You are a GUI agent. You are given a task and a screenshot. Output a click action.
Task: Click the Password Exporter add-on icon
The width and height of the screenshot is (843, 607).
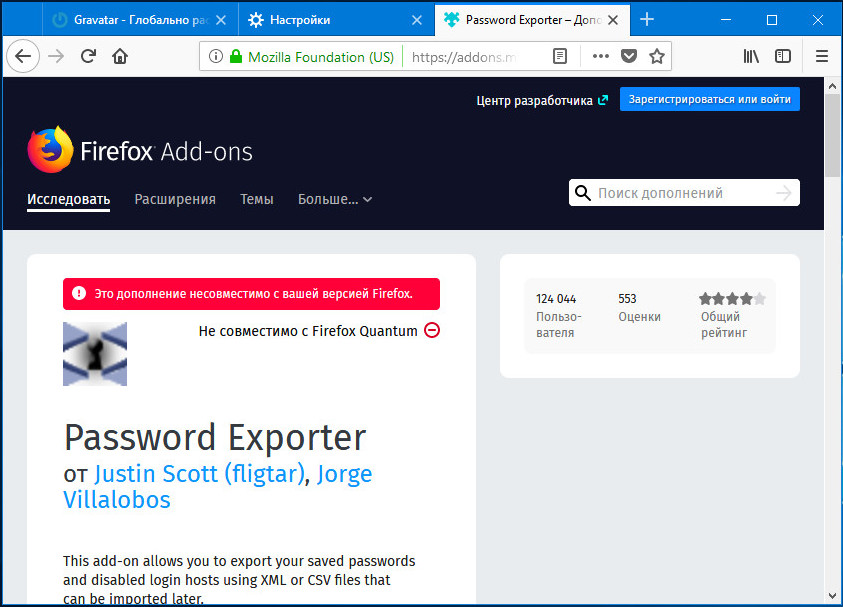coord(95,354)
